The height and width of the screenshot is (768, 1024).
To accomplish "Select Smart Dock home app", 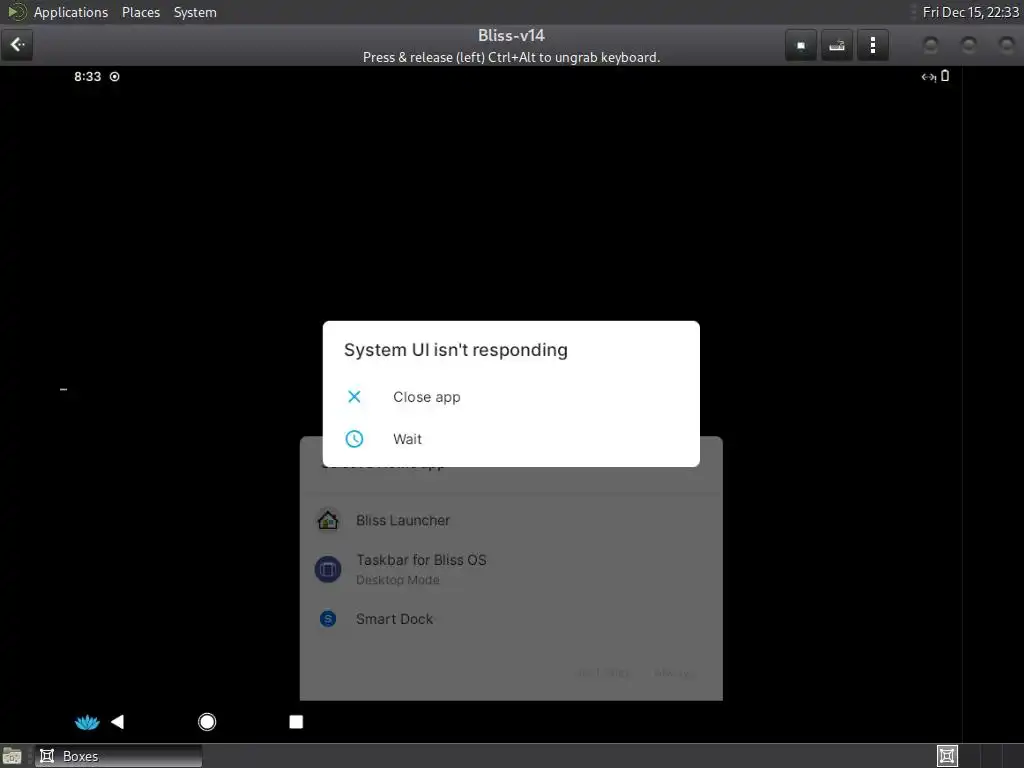I will (x=511, y=618).
